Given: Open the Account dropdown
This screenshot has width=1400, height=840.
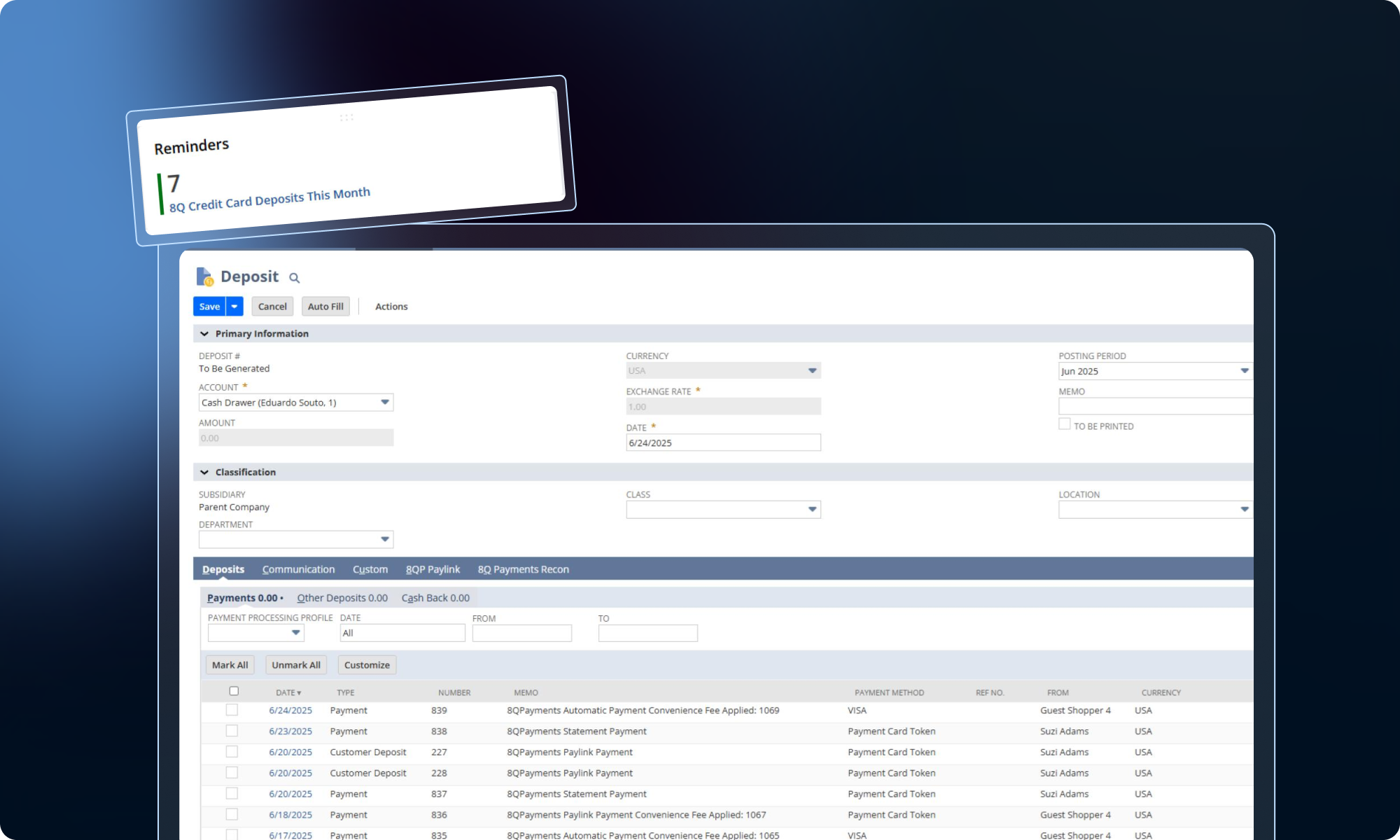Looking at the screenshot, I should pos(384,402).
